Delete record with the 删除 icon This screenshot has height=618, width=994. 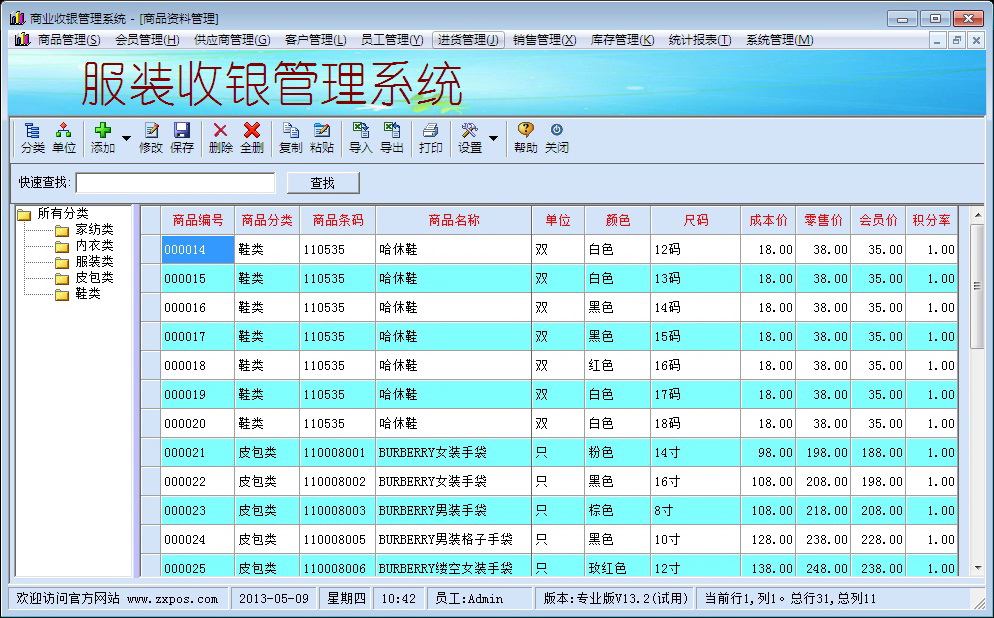point(221,138)
